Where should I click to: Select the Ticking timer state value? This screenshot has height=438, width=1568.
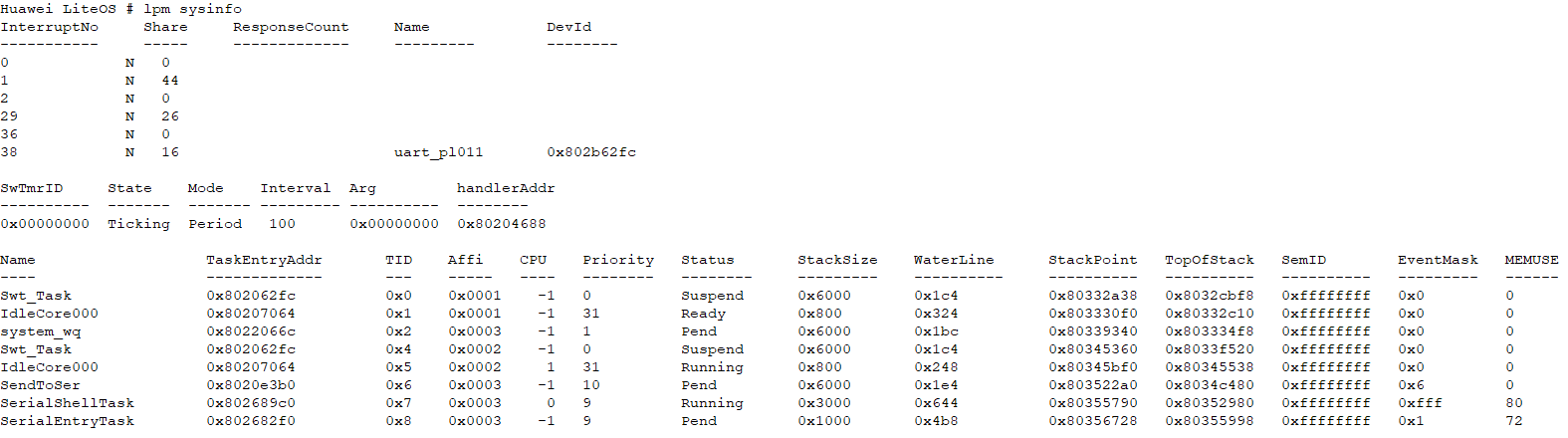coord(138,224)
